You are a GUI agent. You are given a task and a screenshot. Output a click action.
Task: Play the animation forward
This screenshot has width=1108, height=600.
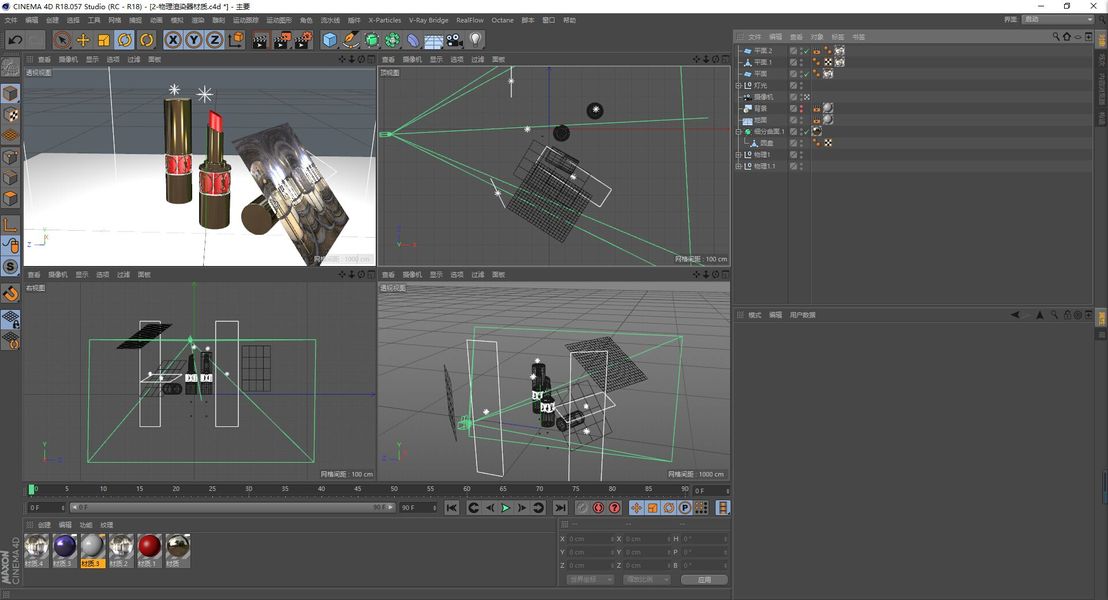[x=505, y=507]
